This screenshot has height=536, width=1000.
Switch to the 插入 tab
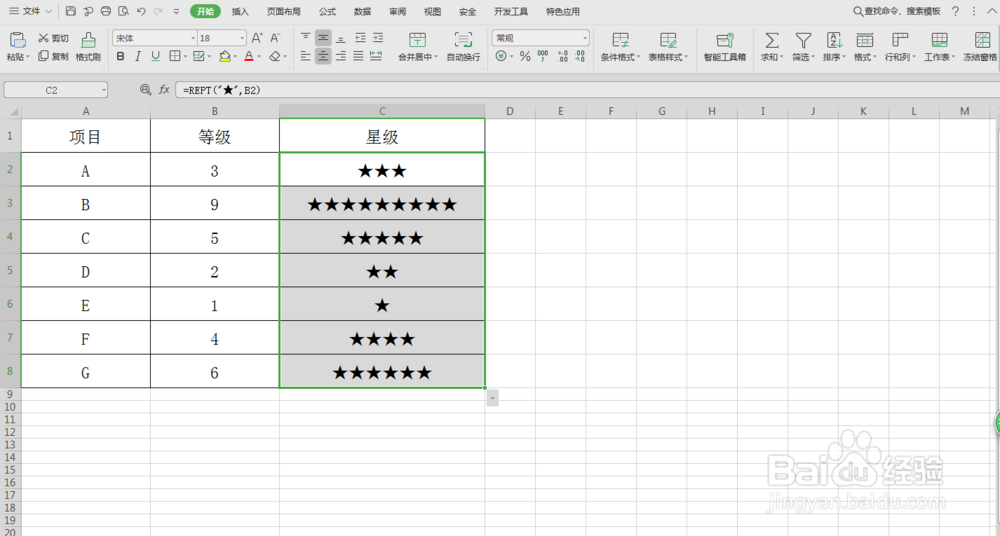coord(240,11)
